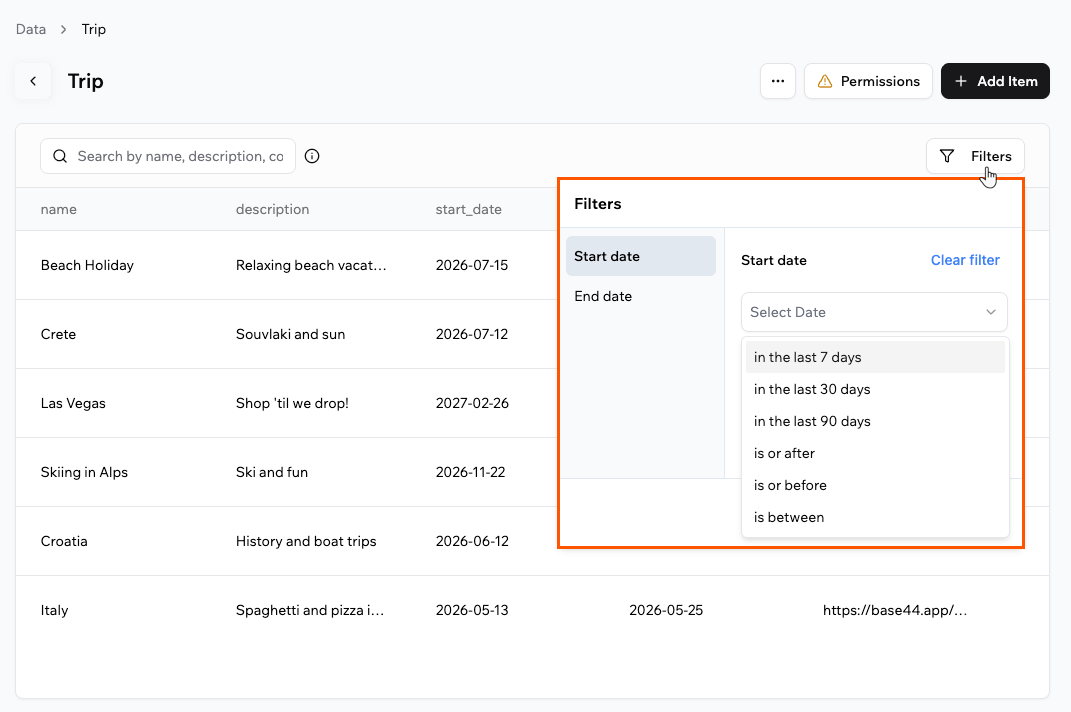Click start date 2026-07-12 cell
Image resolution: width=1071 pixels, height=712 pixels.
(x=472, y=334)
